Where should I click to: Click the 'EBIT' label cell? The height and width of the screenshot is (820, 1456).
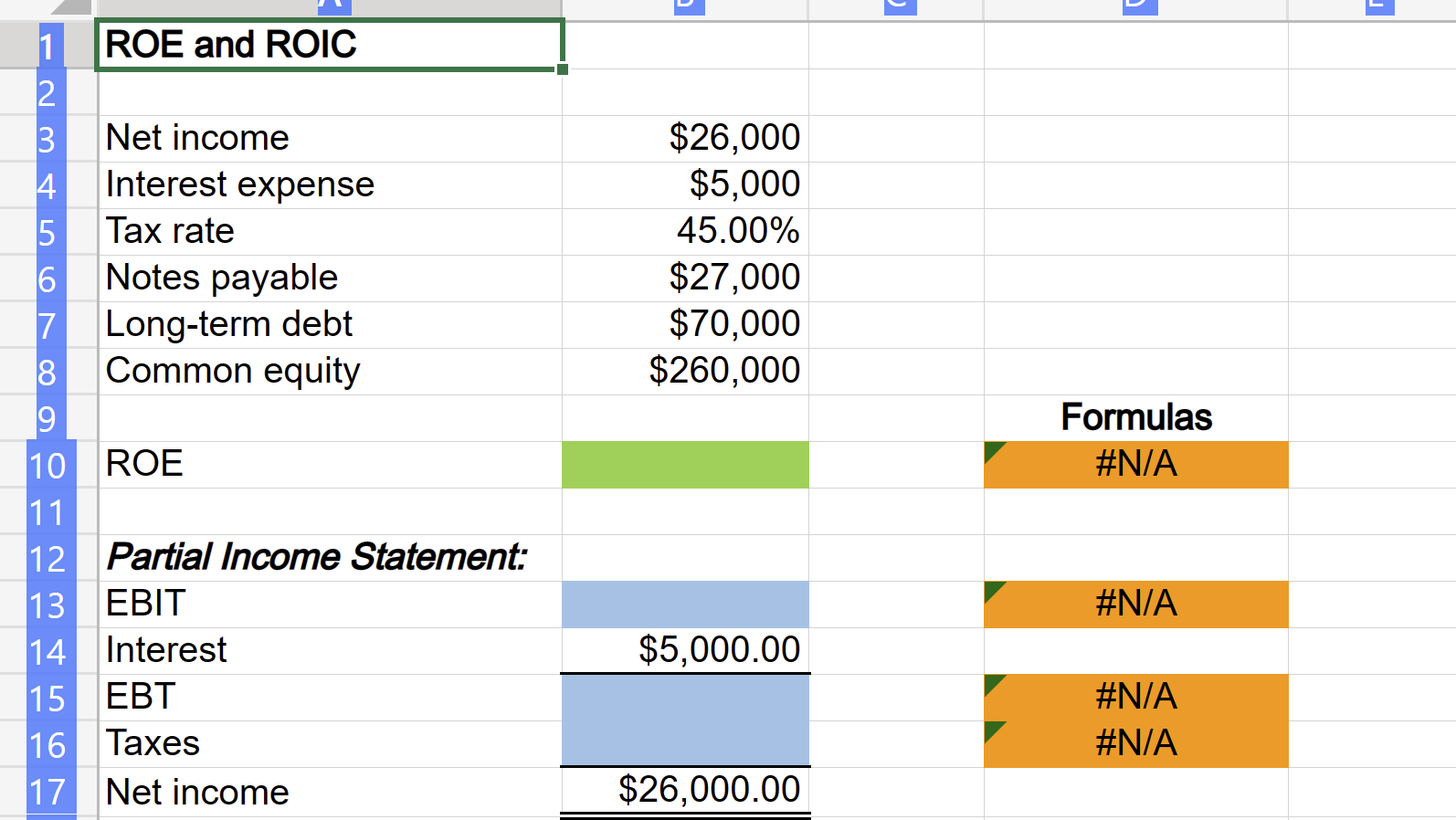point(330,604)
